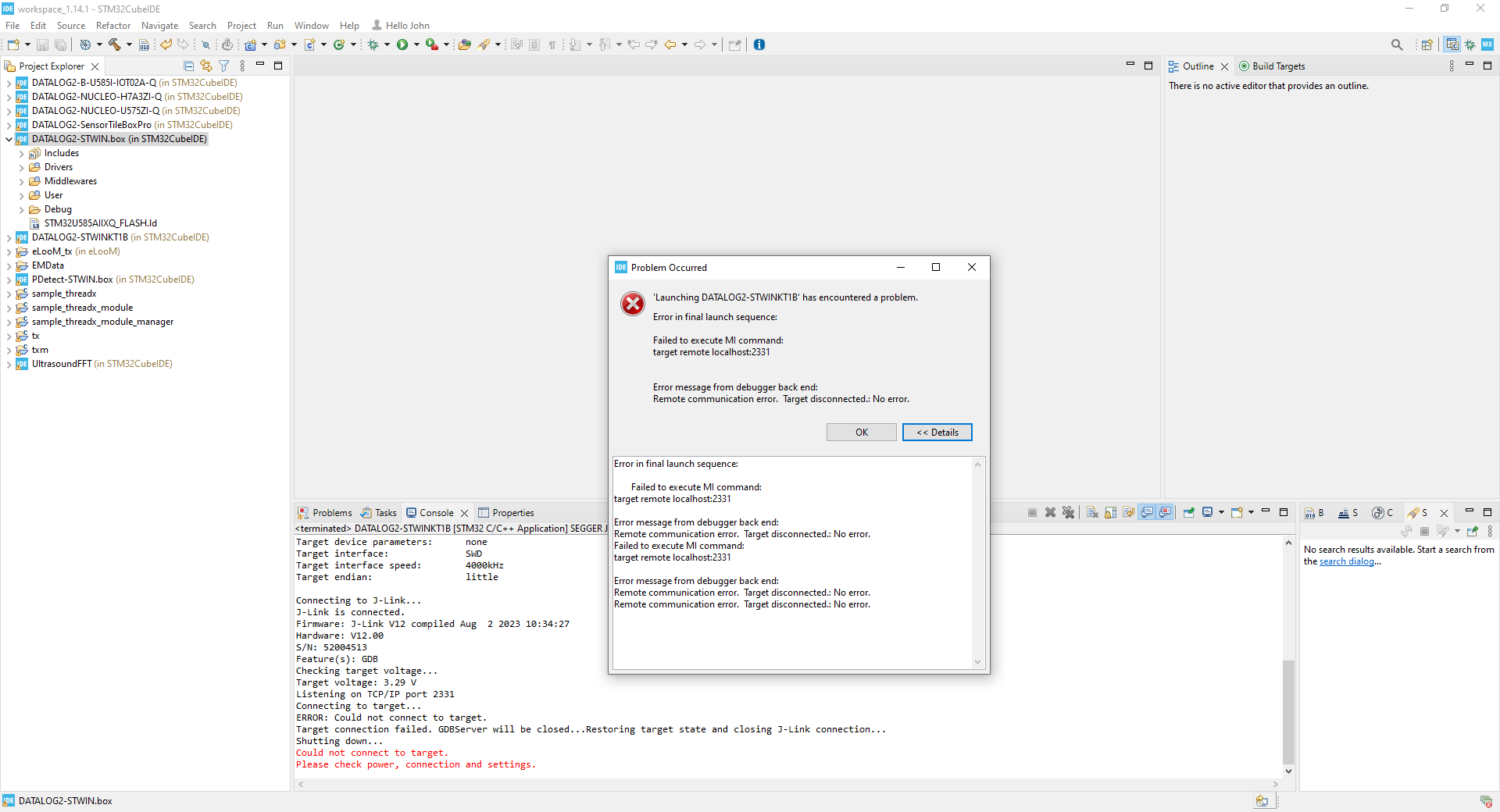Build the project with the hammer icon
The image size is (1500, 812).
coord(115,45)
